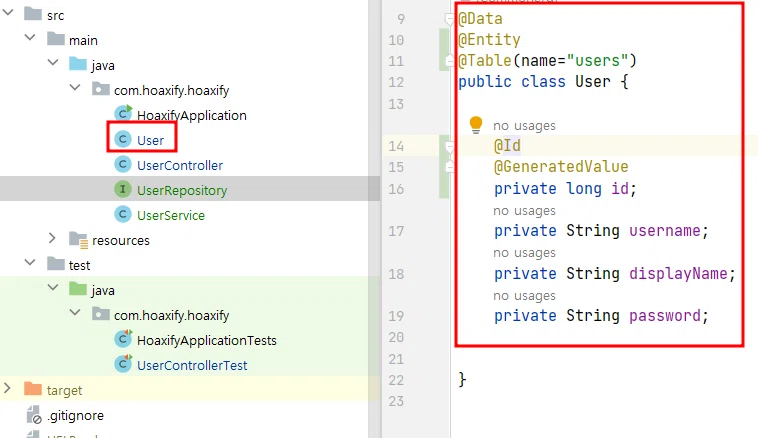This screenshot has height=438, width=758.
Task: Expand the resources folder chevron
Action: [x=52, y=238]
